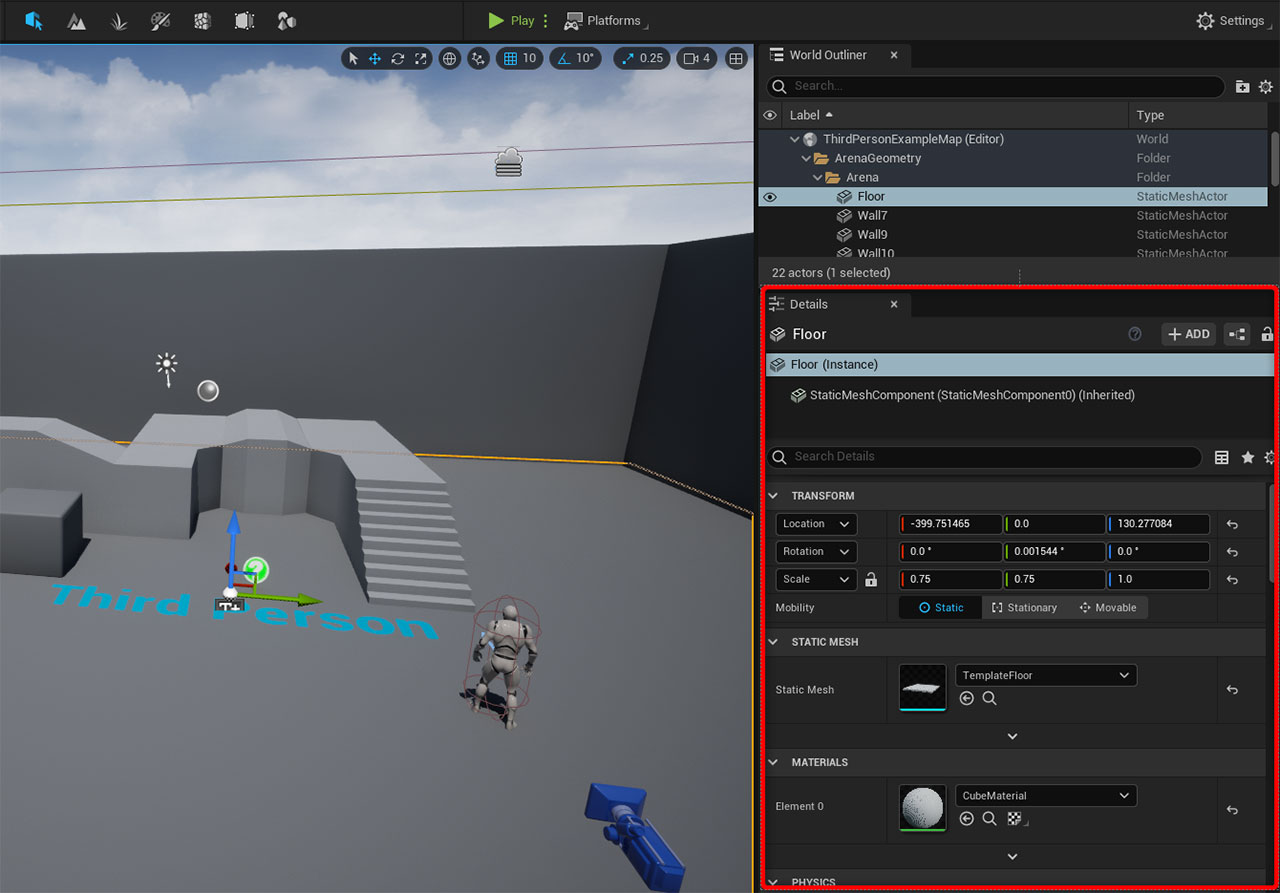
Task: Select the Landscape mode icon
Action: pos(76,20)
